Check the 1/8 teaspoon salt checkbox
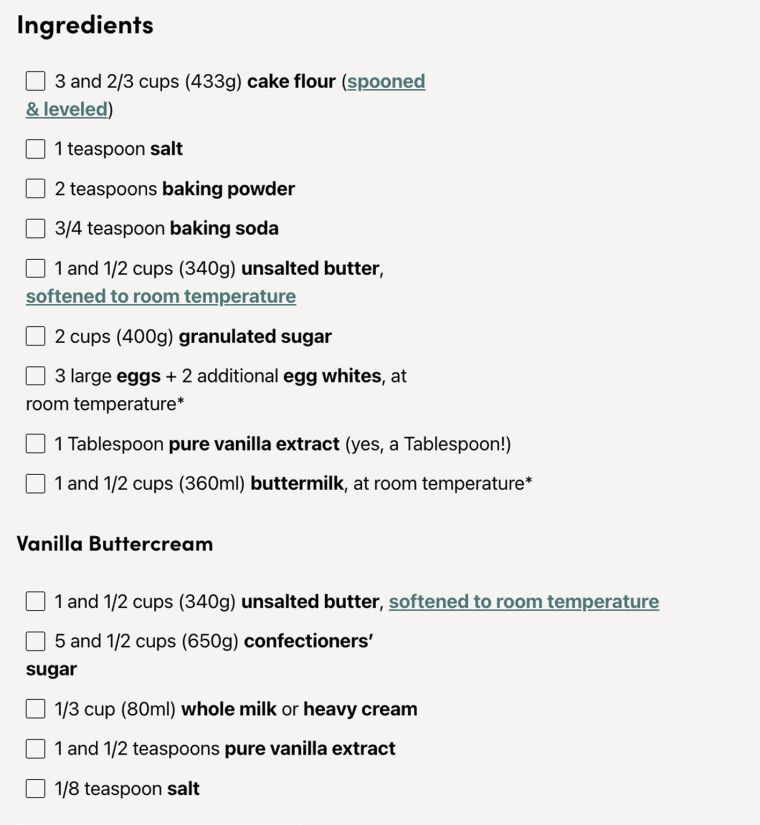760x825 pixels. [35, 788]
